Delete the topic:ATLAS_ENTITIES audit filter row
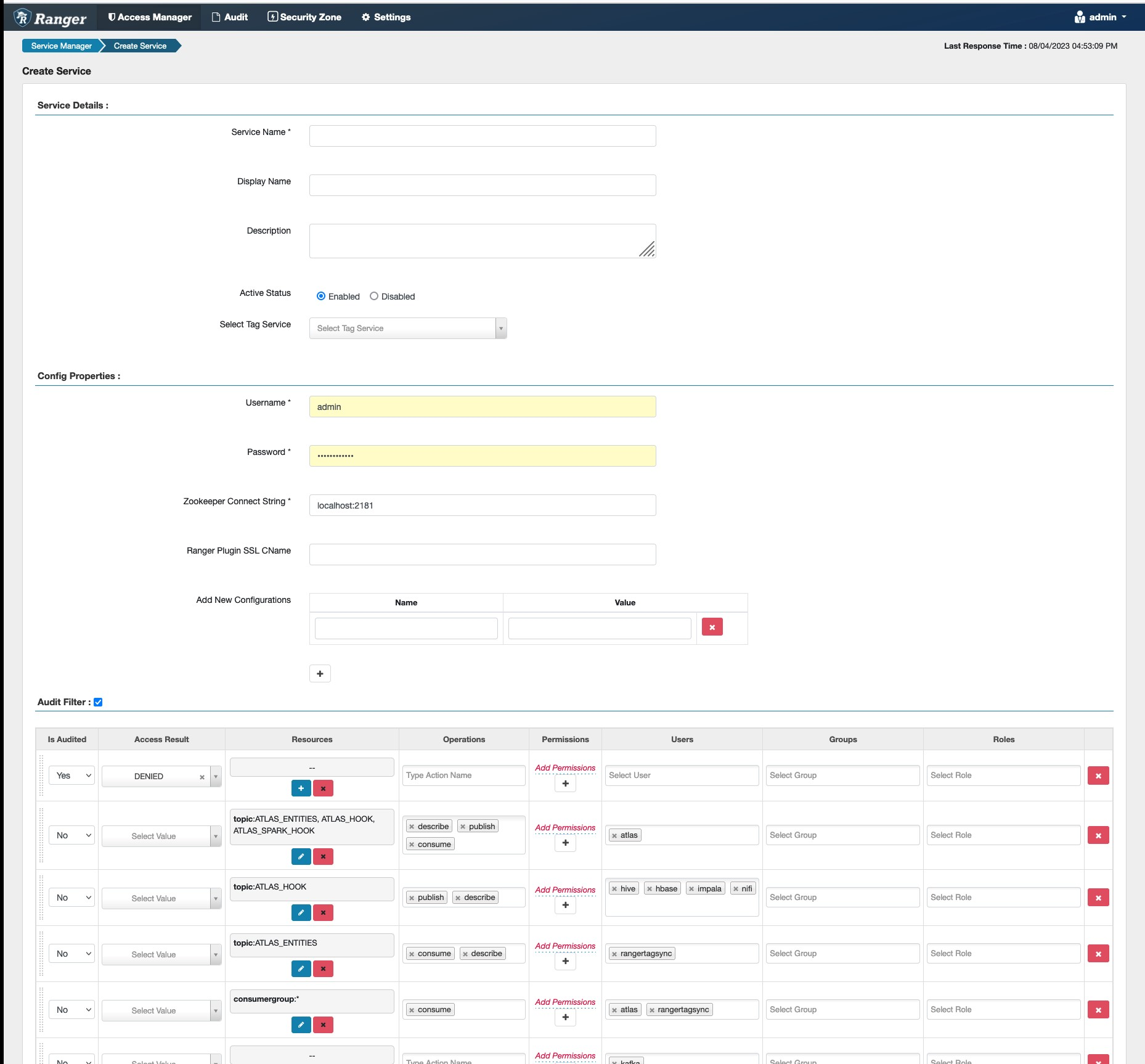This screenshot has height=1064, width=1145. pyautogui.click(x=1098, y=954)
